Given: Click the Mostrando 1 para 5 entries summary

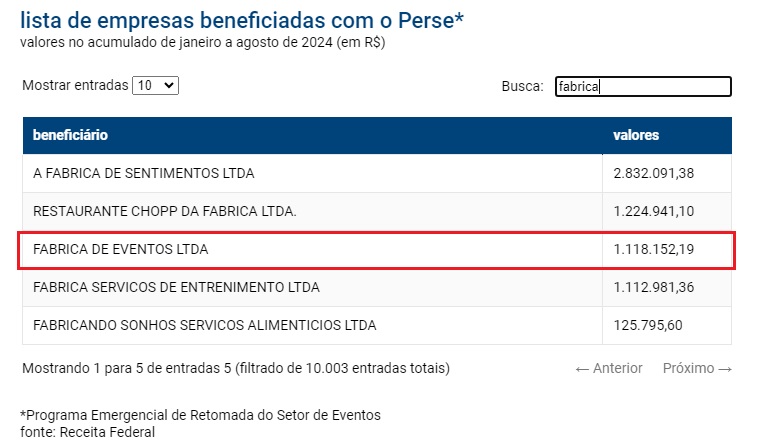Looking at the screenshot, I should [x=236, y=368].
